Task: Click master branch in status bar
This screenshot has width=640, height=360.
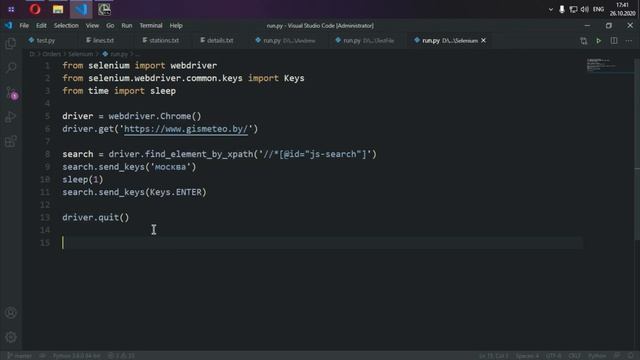Action: click(x=20, y=356)
